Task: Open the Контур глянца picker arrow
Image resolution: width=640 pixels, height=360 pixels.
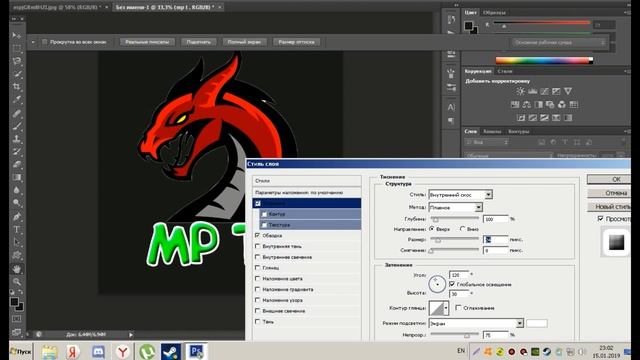Action: pyautogui.click(x=446, y=308)
